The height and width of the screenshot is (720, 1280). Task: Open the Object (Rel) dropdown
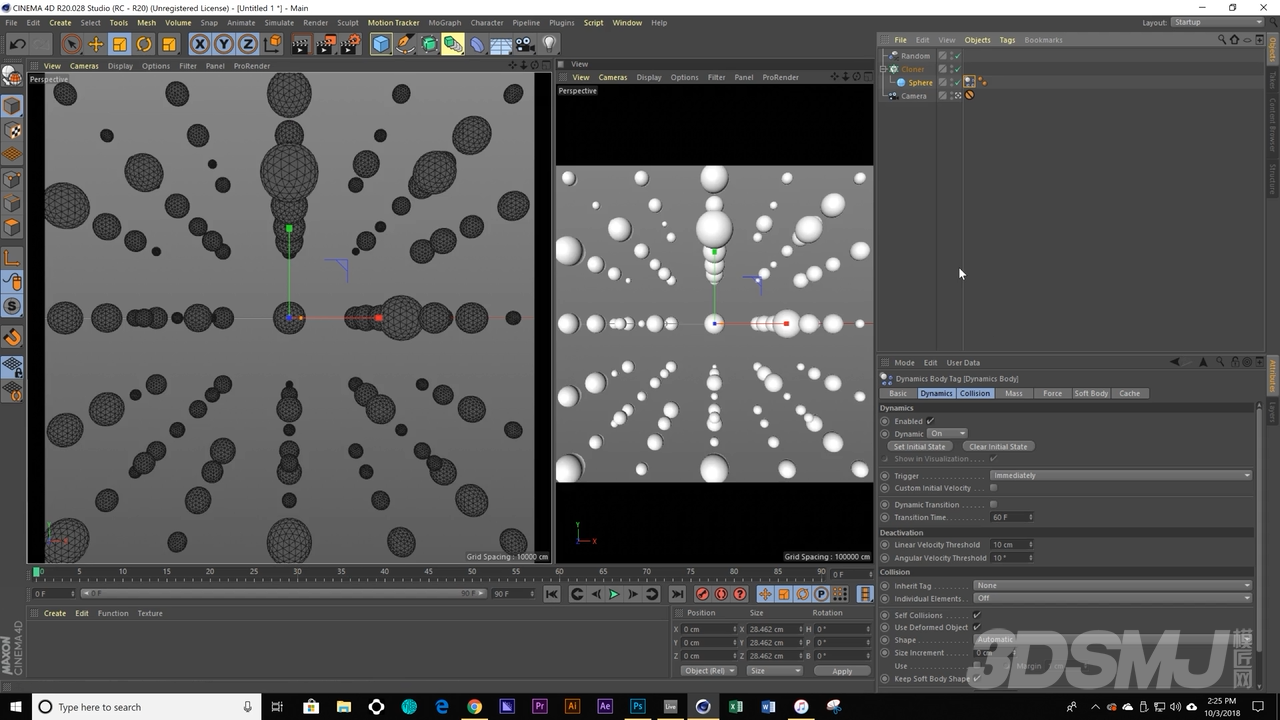tap(709, 671)
